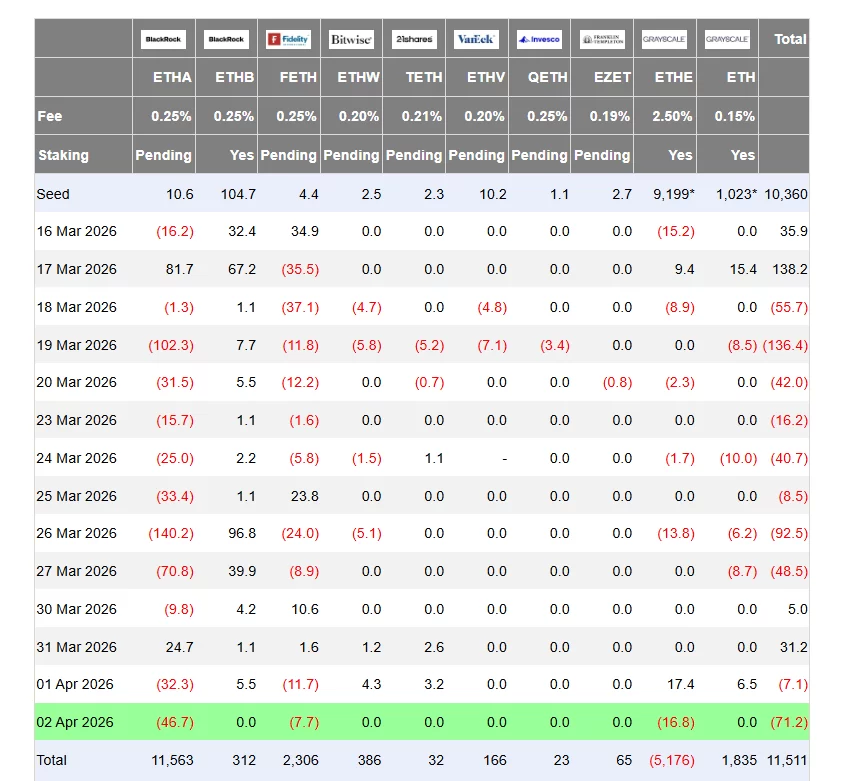
Task: Click the Fee row label
Action: (49, 116)
